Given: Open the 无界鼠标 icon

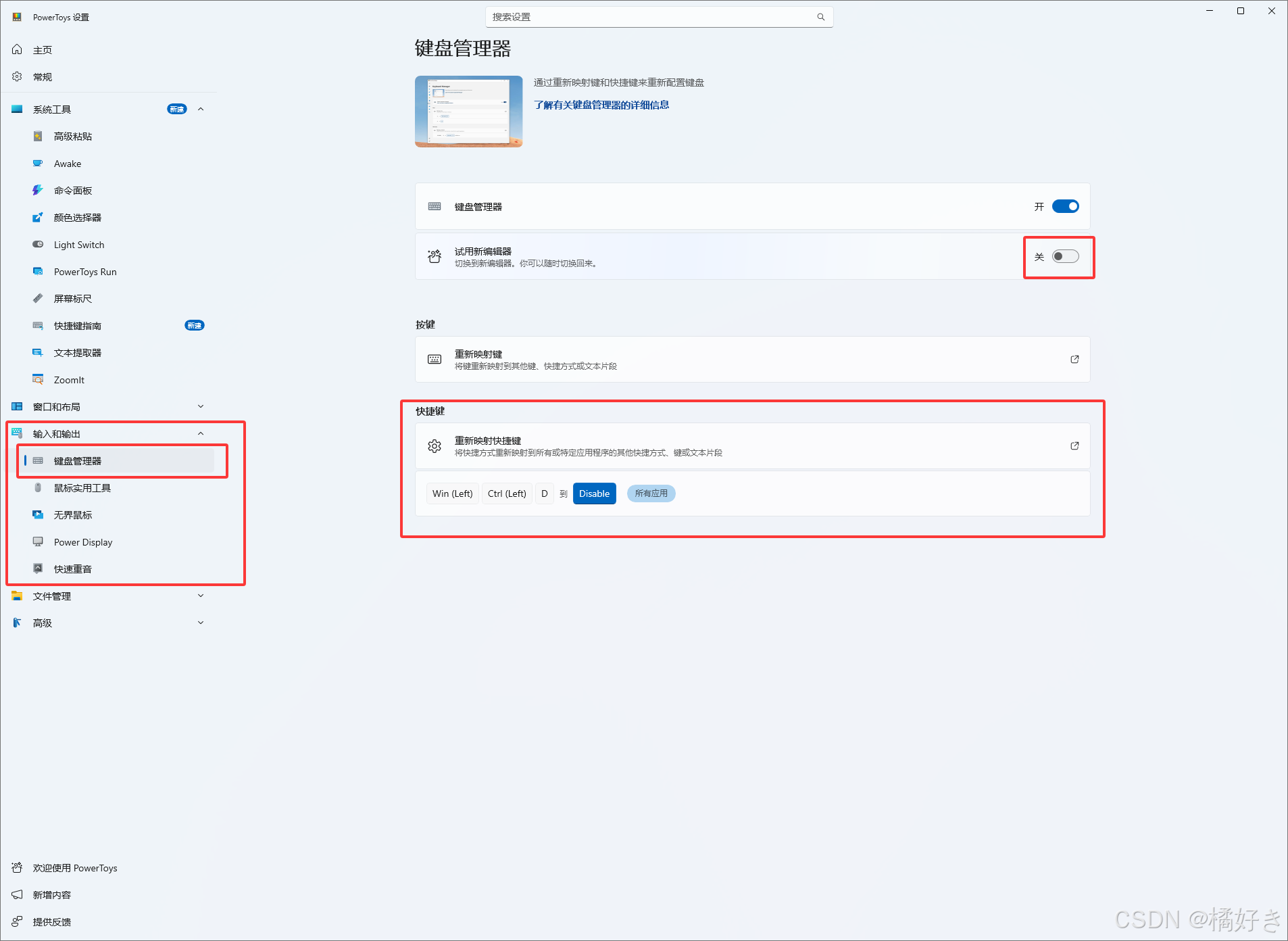Looking at the screenshot, I should coord(38,514).
